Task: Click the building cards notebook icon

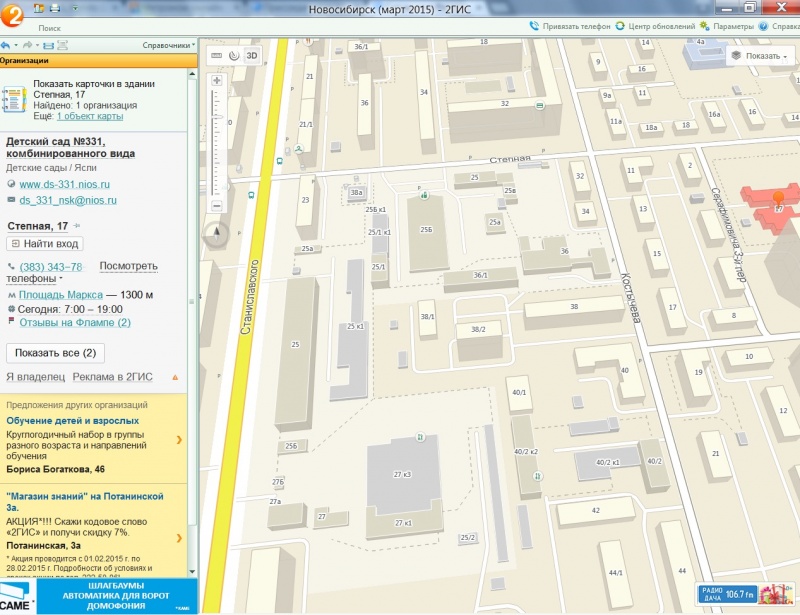Action: tap(14, 99)
